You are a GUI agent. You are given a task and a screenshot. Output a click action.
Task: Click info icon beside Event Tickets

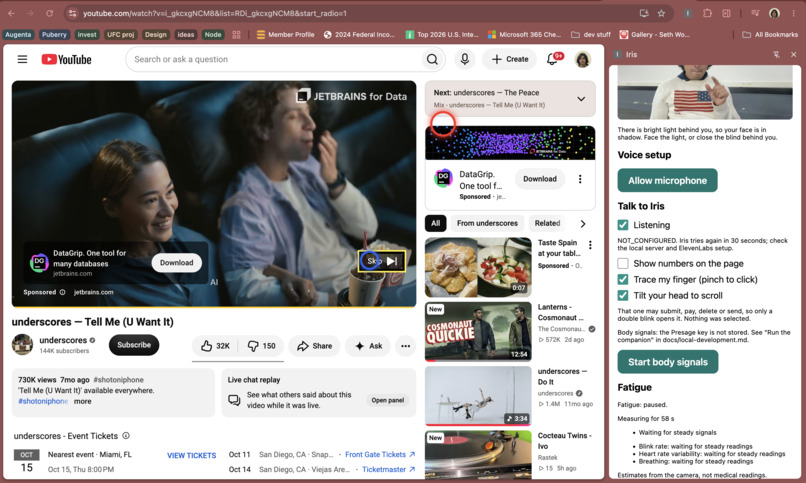point(126,436)
